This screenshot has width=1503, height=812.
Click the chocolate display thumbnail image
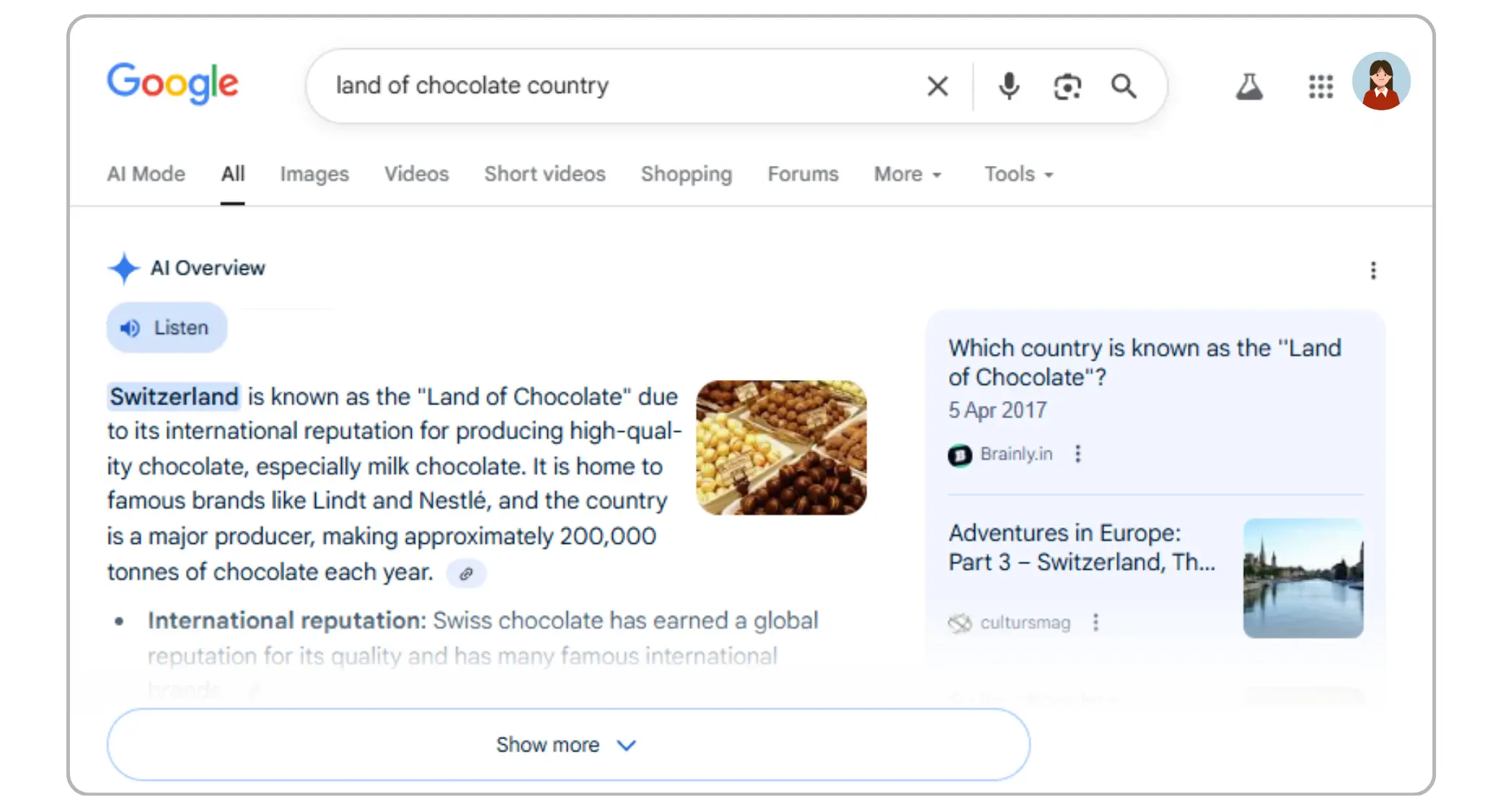[782, 448]
